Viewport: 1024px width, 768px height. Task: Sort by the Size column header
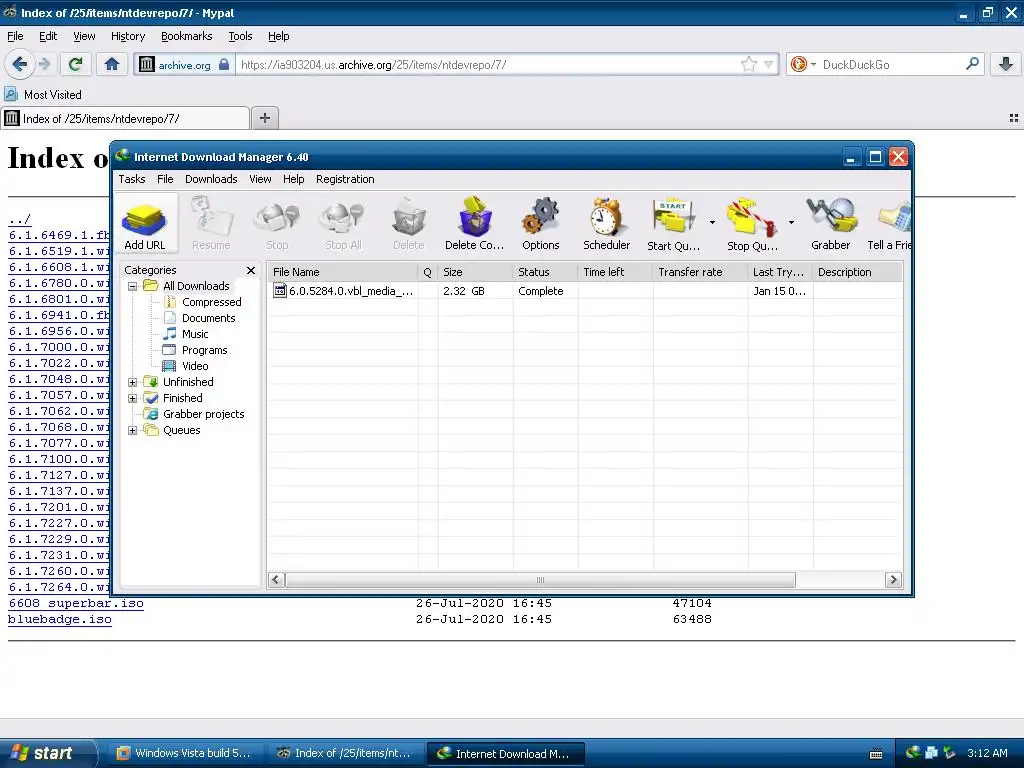(x=475, y=272)
